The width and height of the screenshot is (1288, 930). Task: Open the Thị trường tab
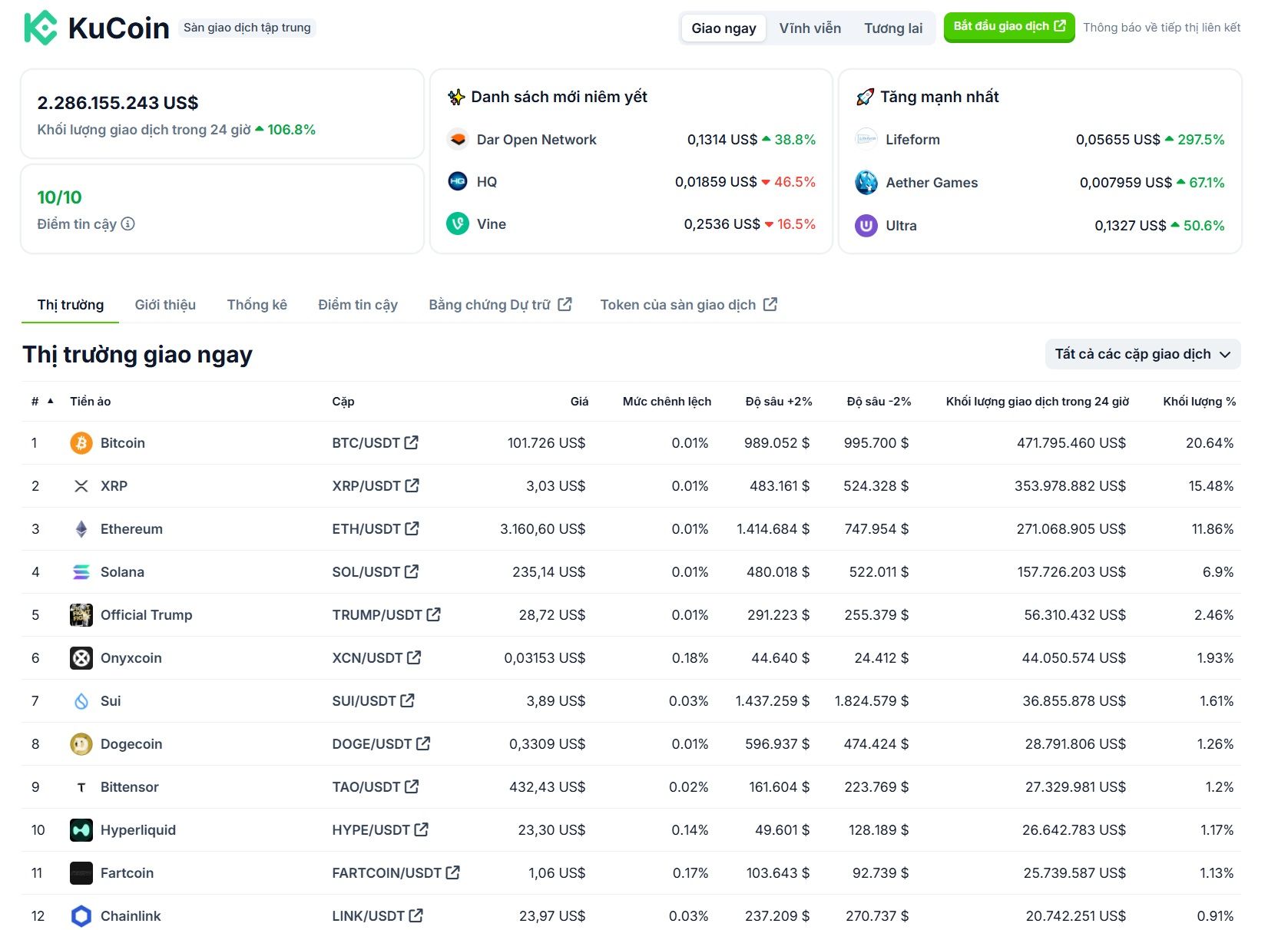(71, 305)
